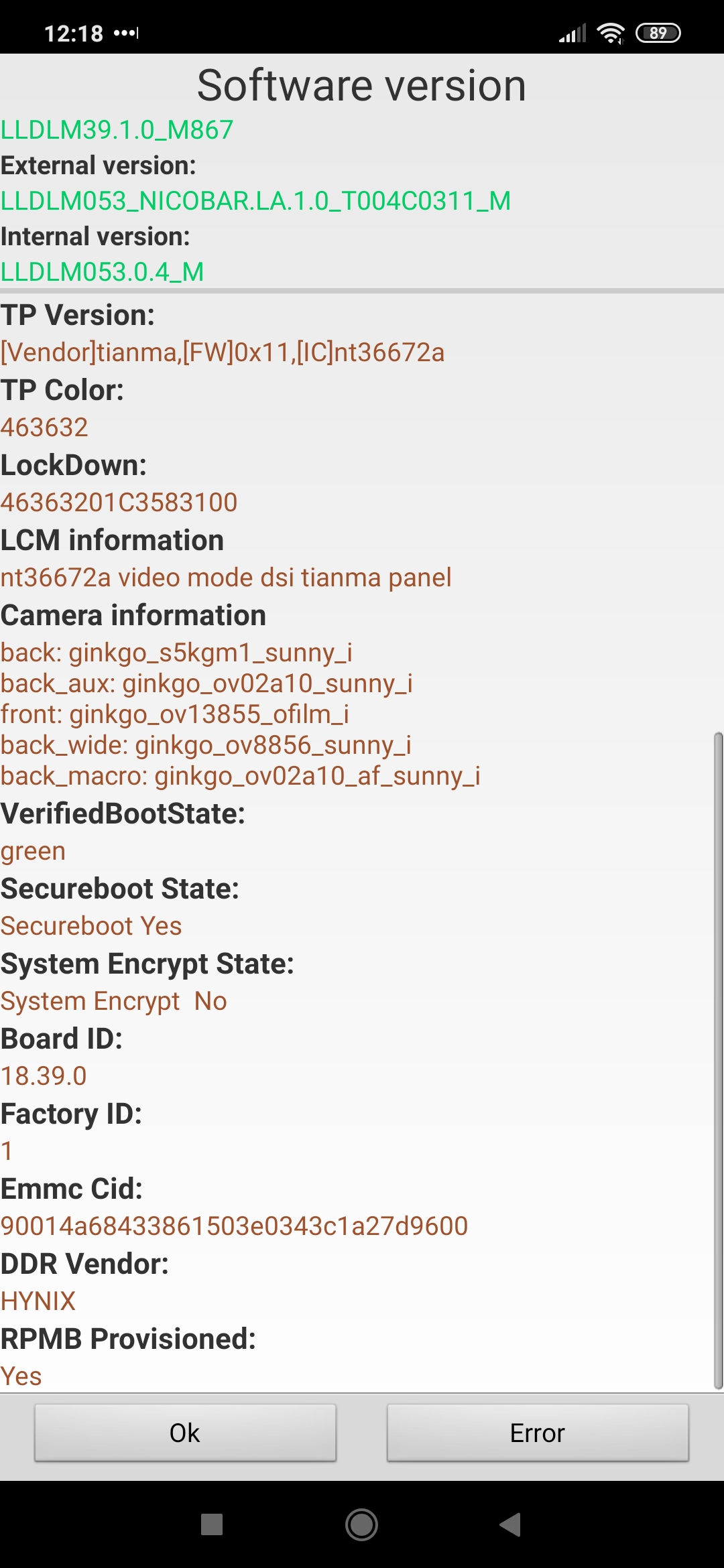724x1568 pixels.
Task: Tap the notification dots icon
Action: (126, 33)
